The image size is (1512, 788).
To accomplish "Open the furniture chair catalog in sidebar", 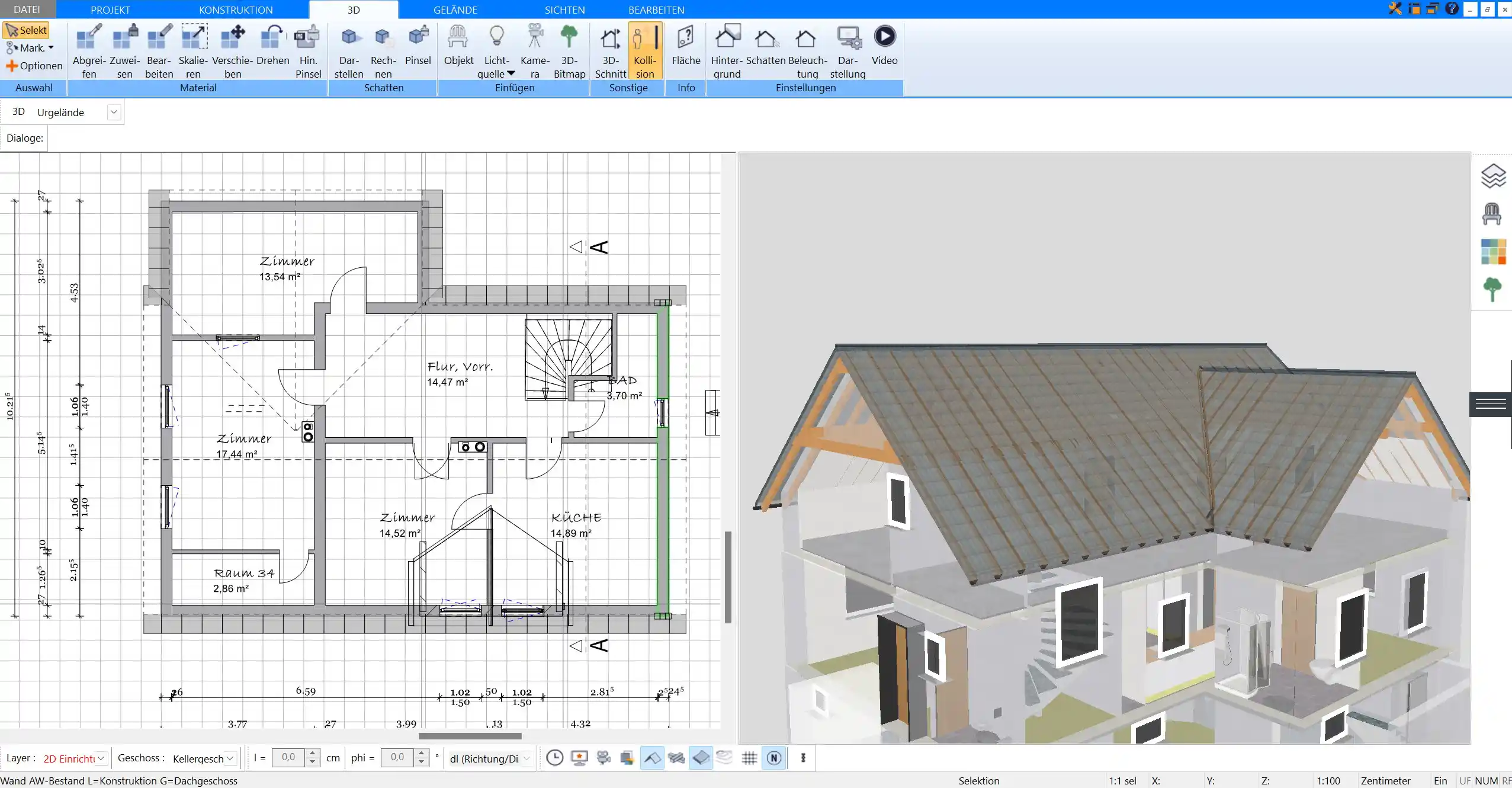I will coord(1492,214).
